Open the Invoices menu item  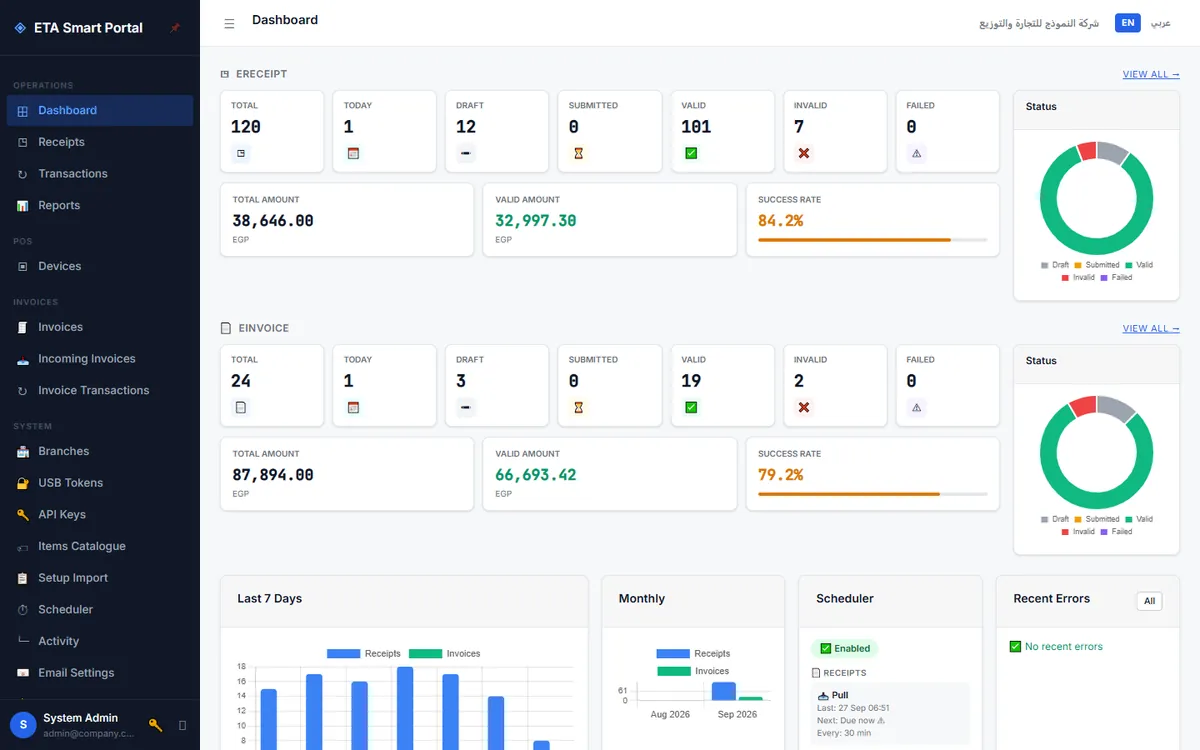[x=100, y=327]
